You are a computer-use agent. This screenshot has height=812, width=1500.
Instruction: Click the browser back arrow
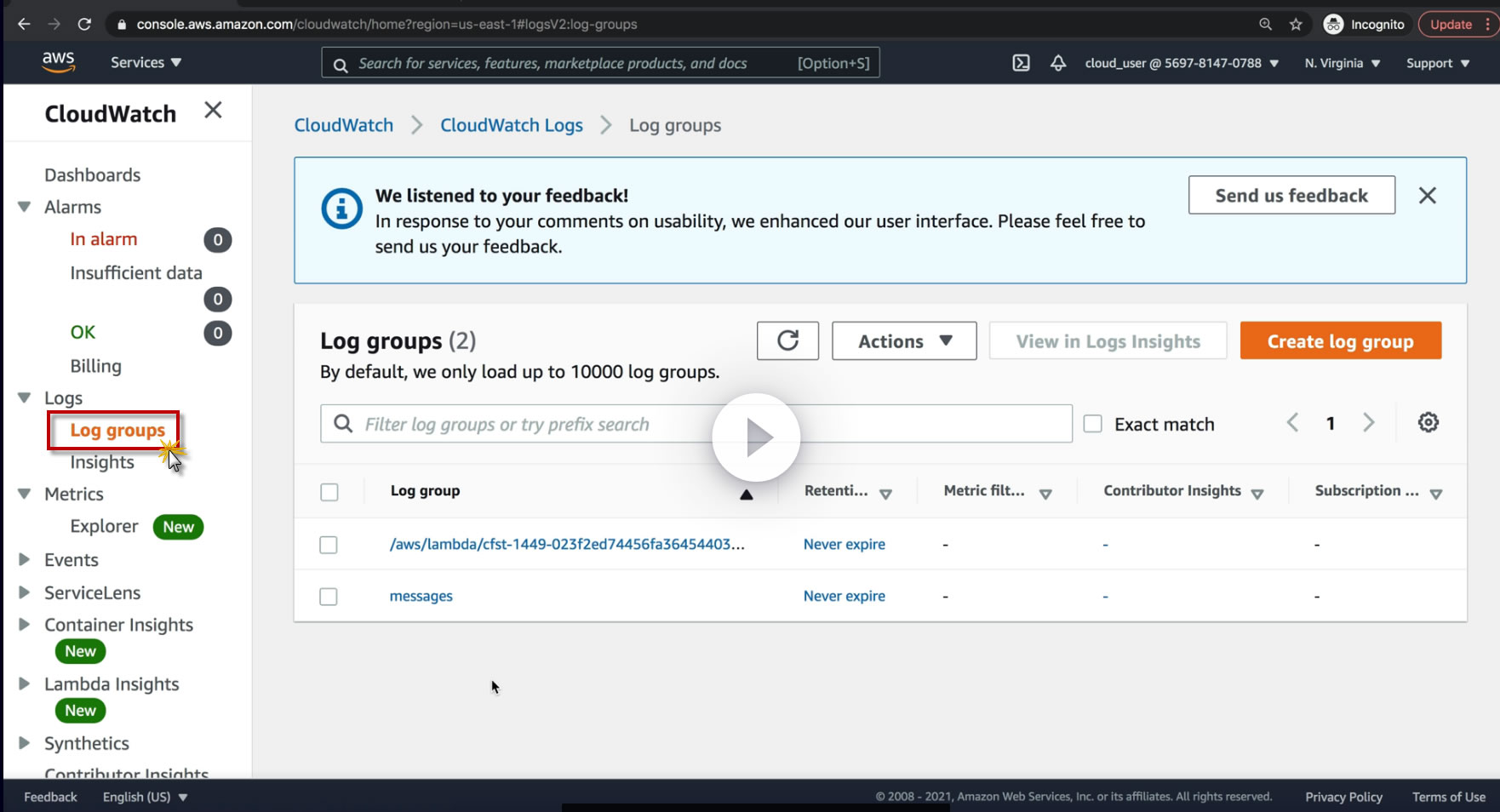(x=24, y=24)
